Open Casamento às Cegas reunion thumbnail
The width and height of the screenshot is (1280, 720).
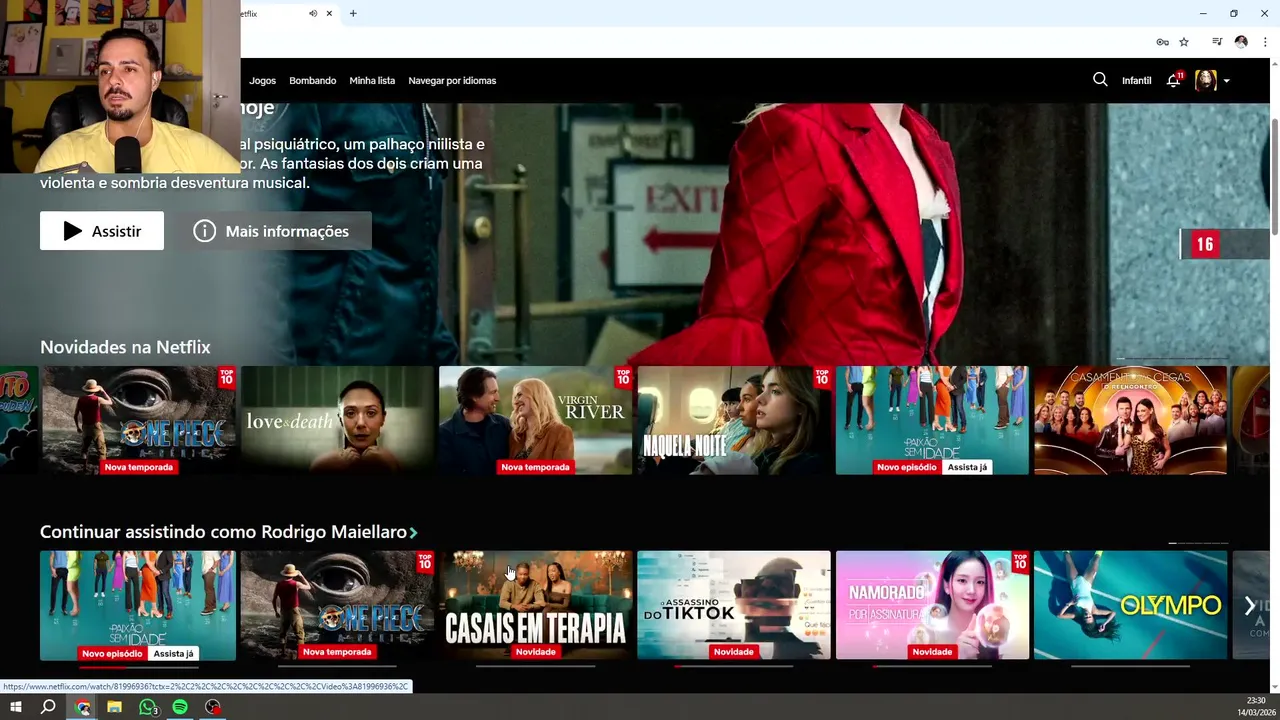click(1130, 420)
